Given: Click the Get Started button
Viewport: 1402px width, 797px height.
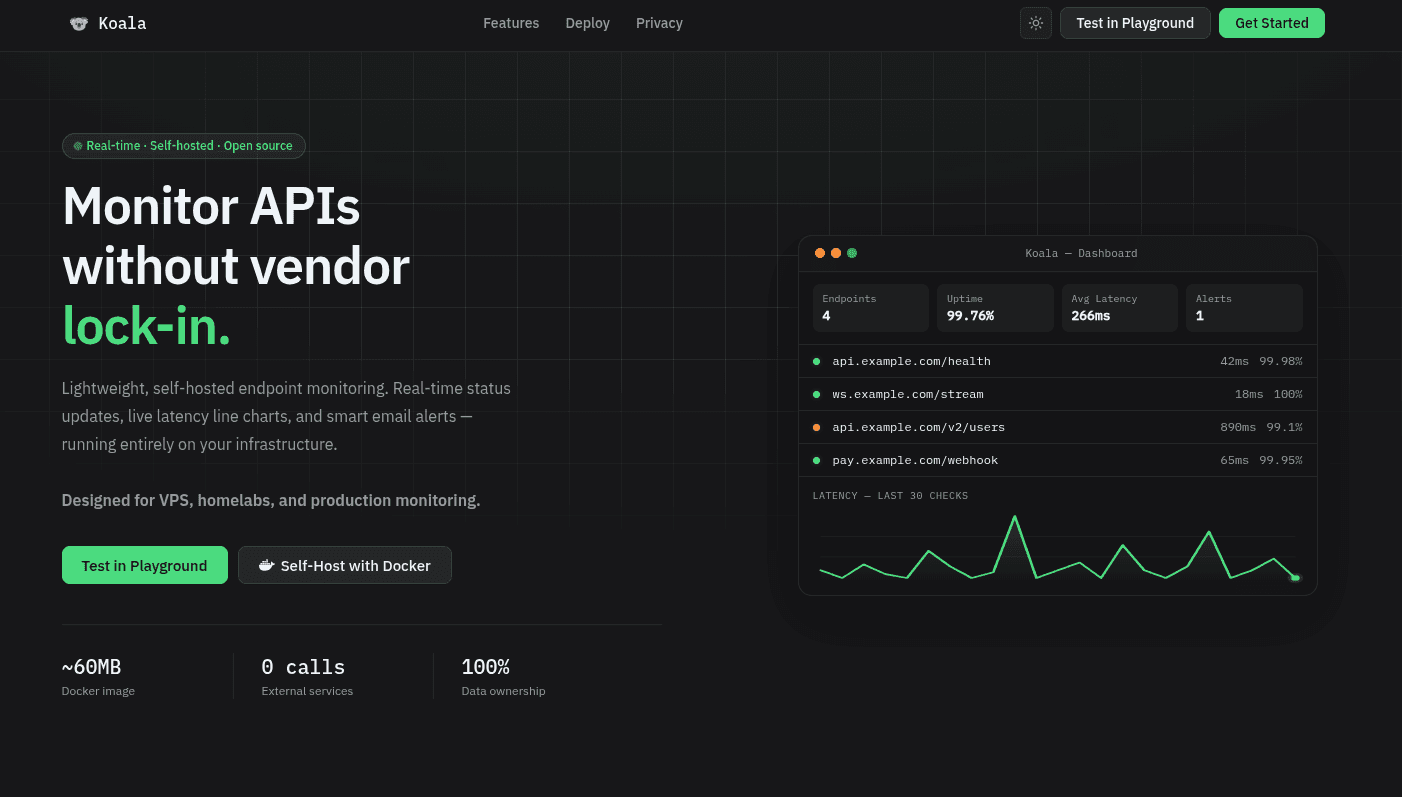Looking at the screenshot, I should [x=1271, y=23].
